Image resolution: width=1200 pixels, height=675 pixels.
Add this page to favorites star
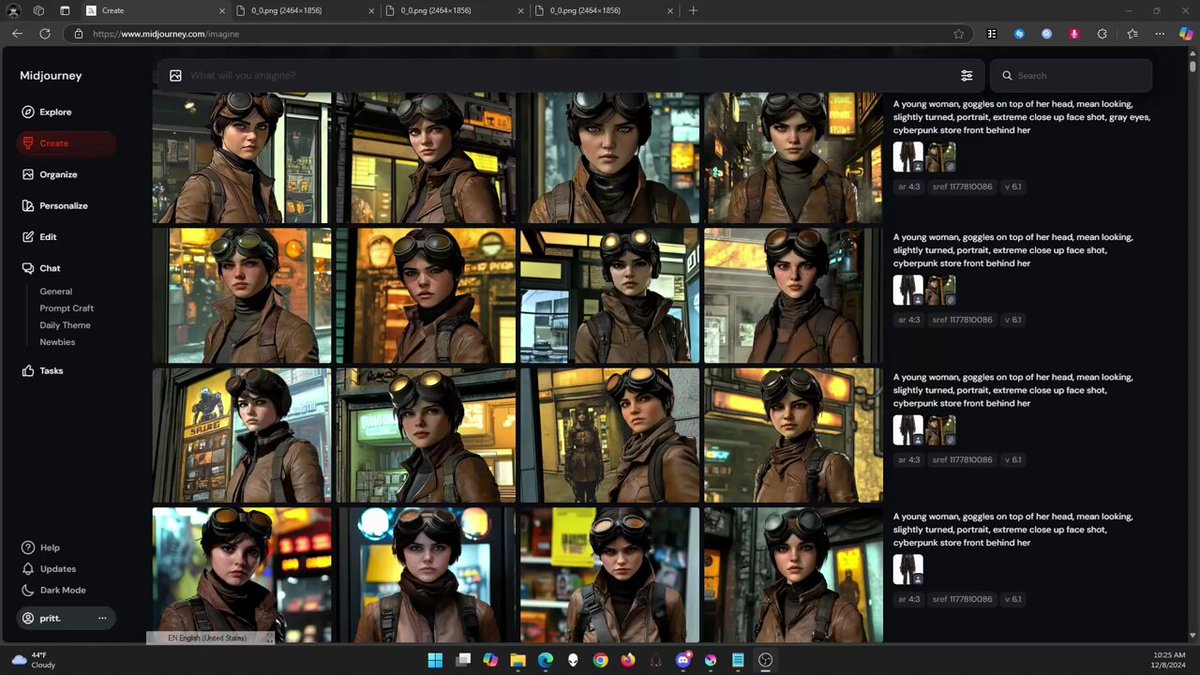[959, 33]
